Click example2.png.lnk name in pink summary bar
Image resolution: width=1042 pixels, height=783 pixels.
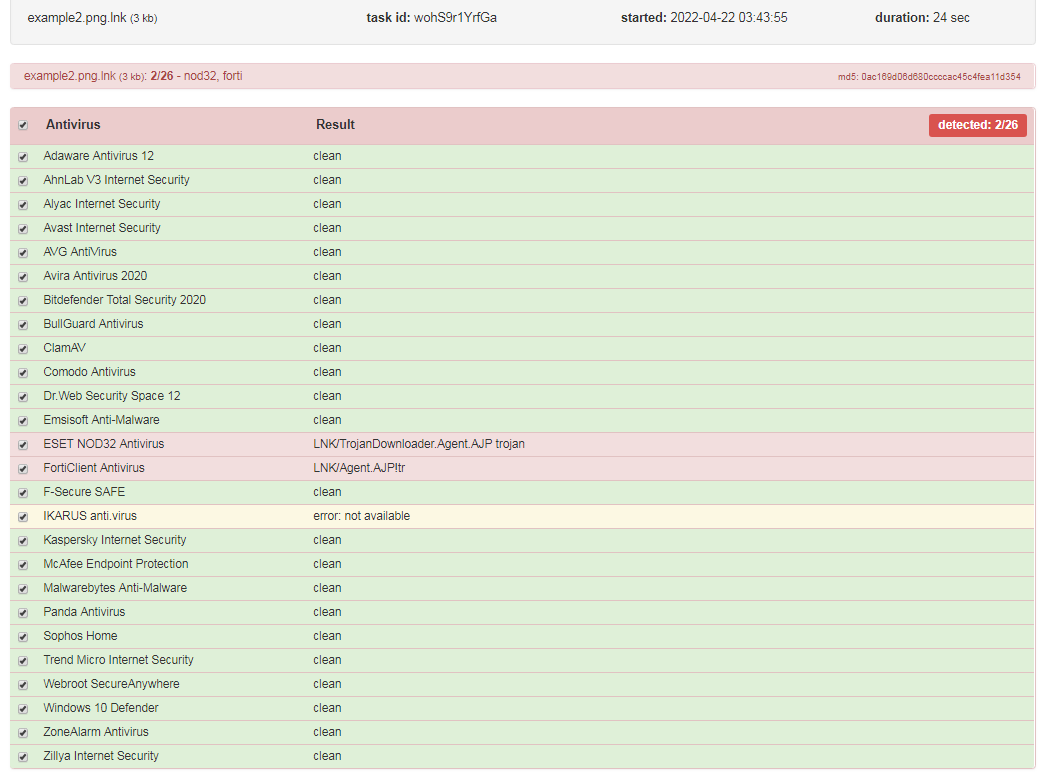pos(70,76)
